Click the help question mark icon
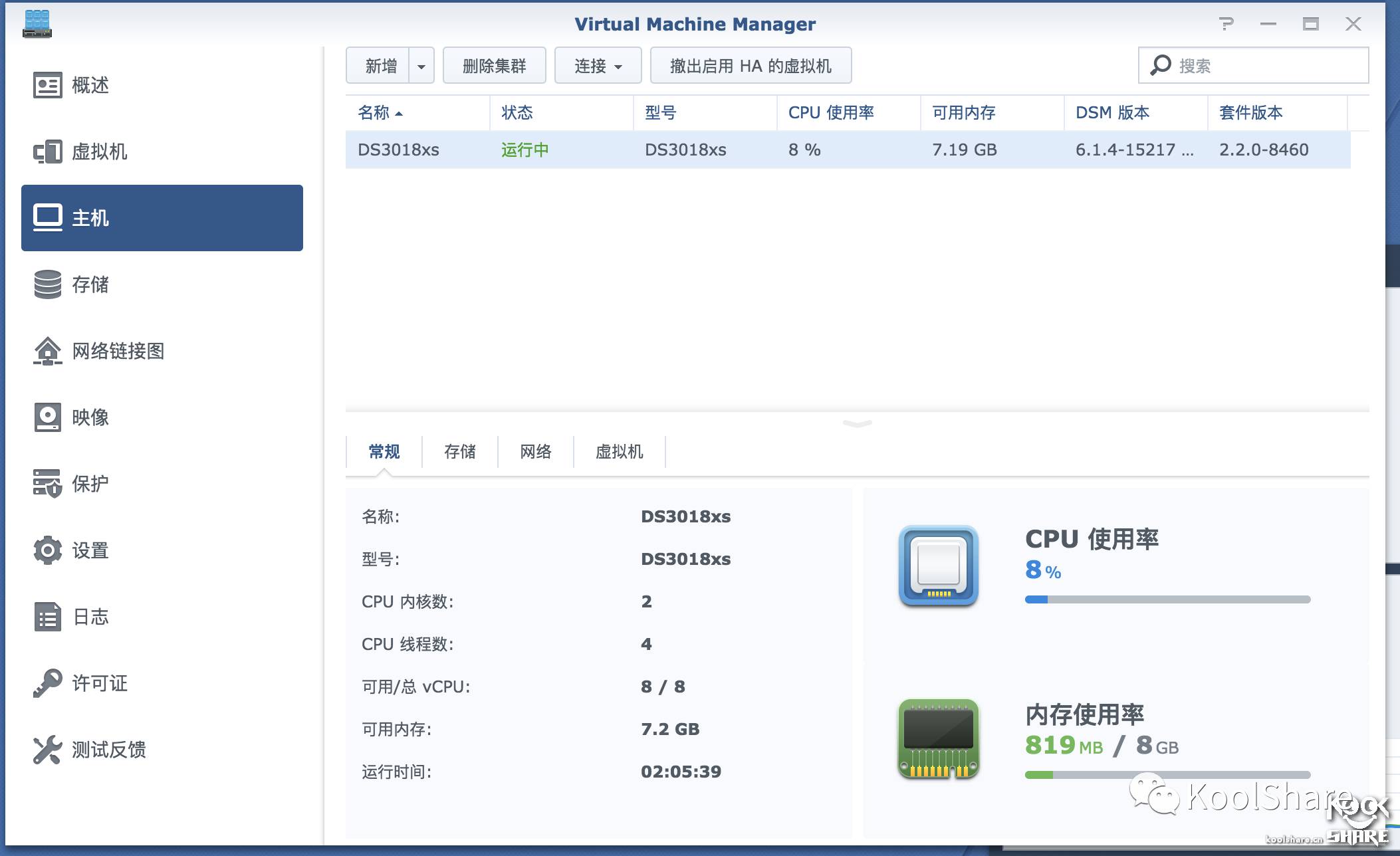Viewport: 1400px width, 856px height. (1226, 25)
